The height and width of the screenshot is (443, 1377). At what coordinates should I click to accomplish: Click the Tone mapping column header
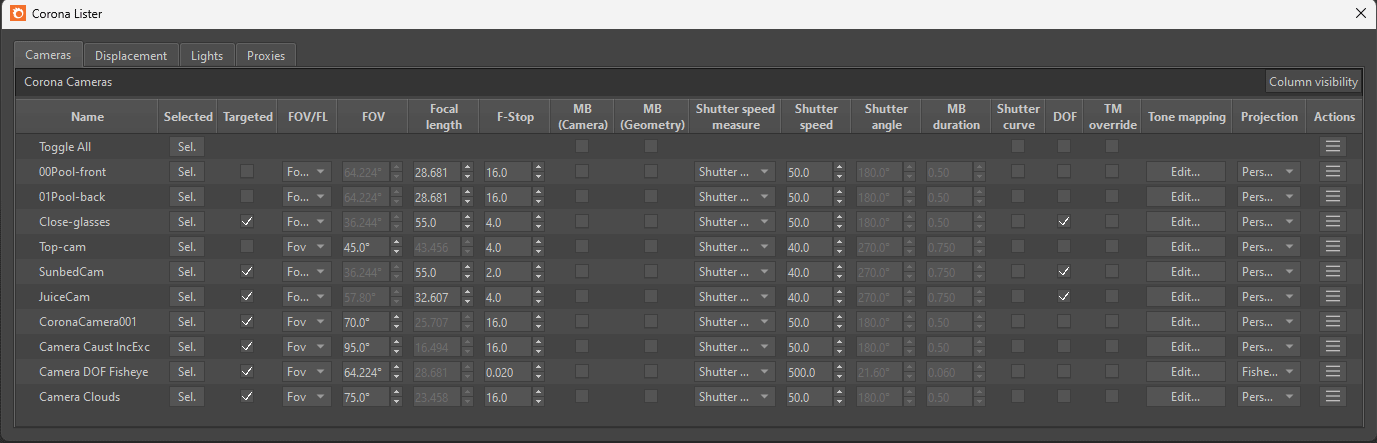click(x=1187, y=117)
